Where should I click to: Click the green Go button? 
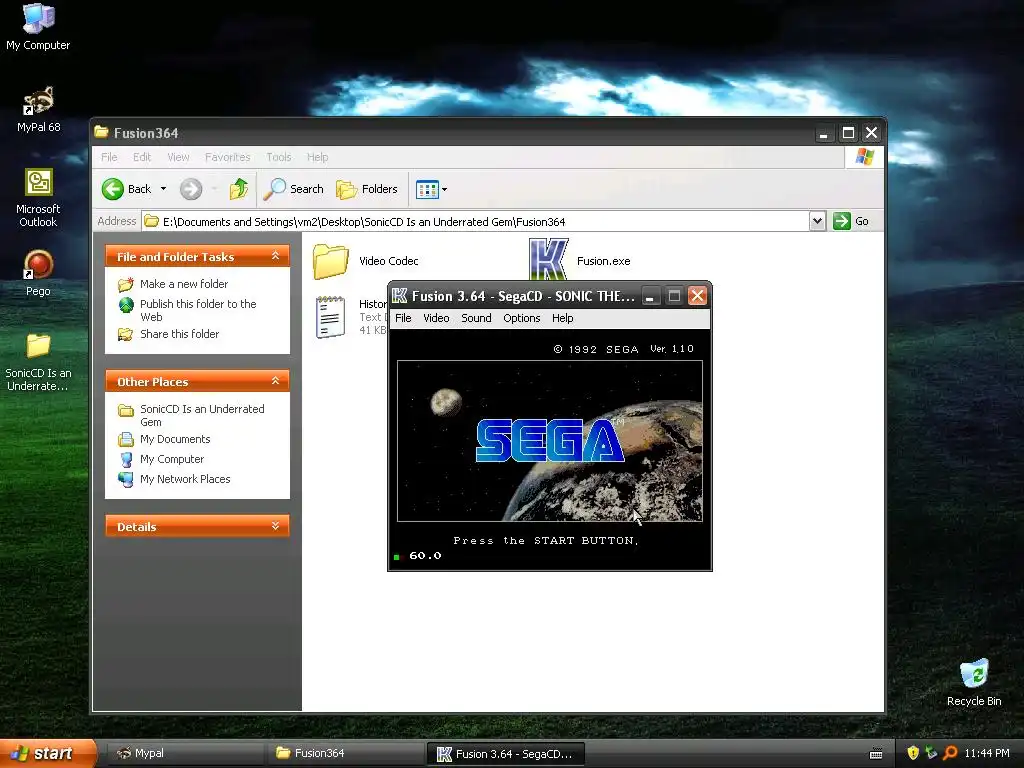[850, 221]
